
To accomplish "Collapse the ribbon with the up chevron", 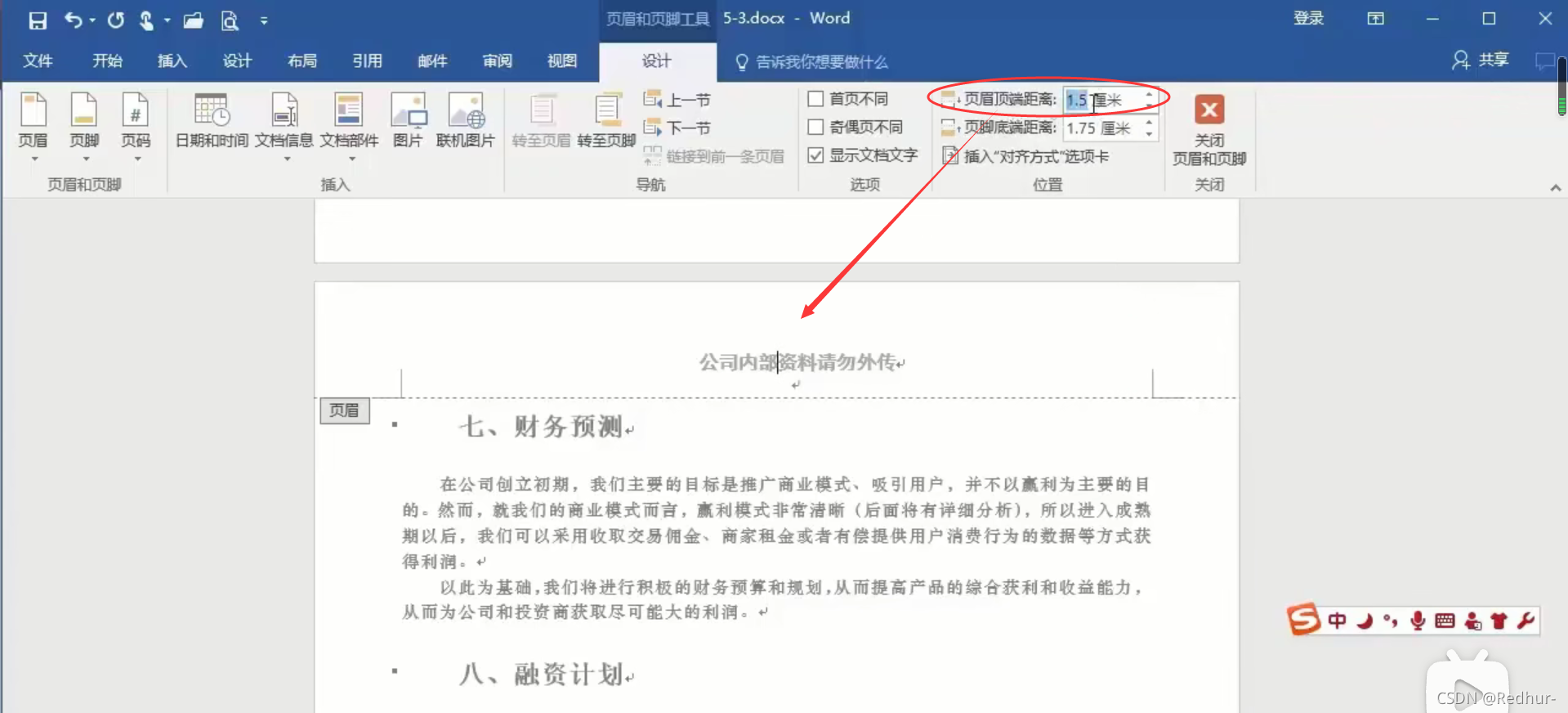I will pos(1555,188).
